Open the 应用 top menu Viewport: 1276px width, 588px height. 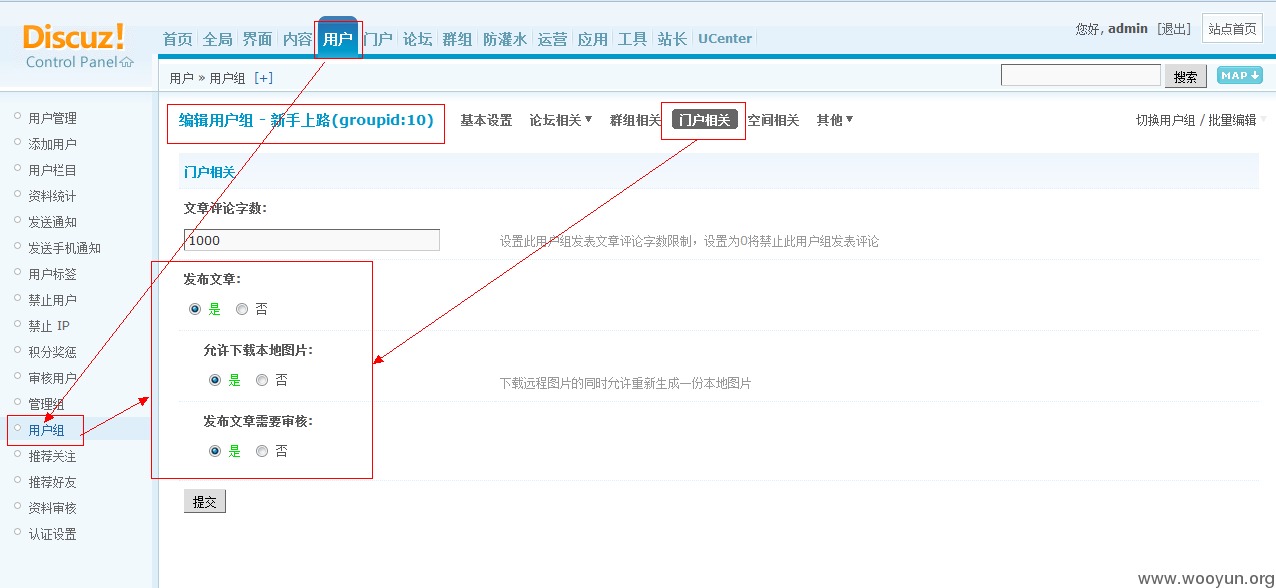tap(593, 39)
